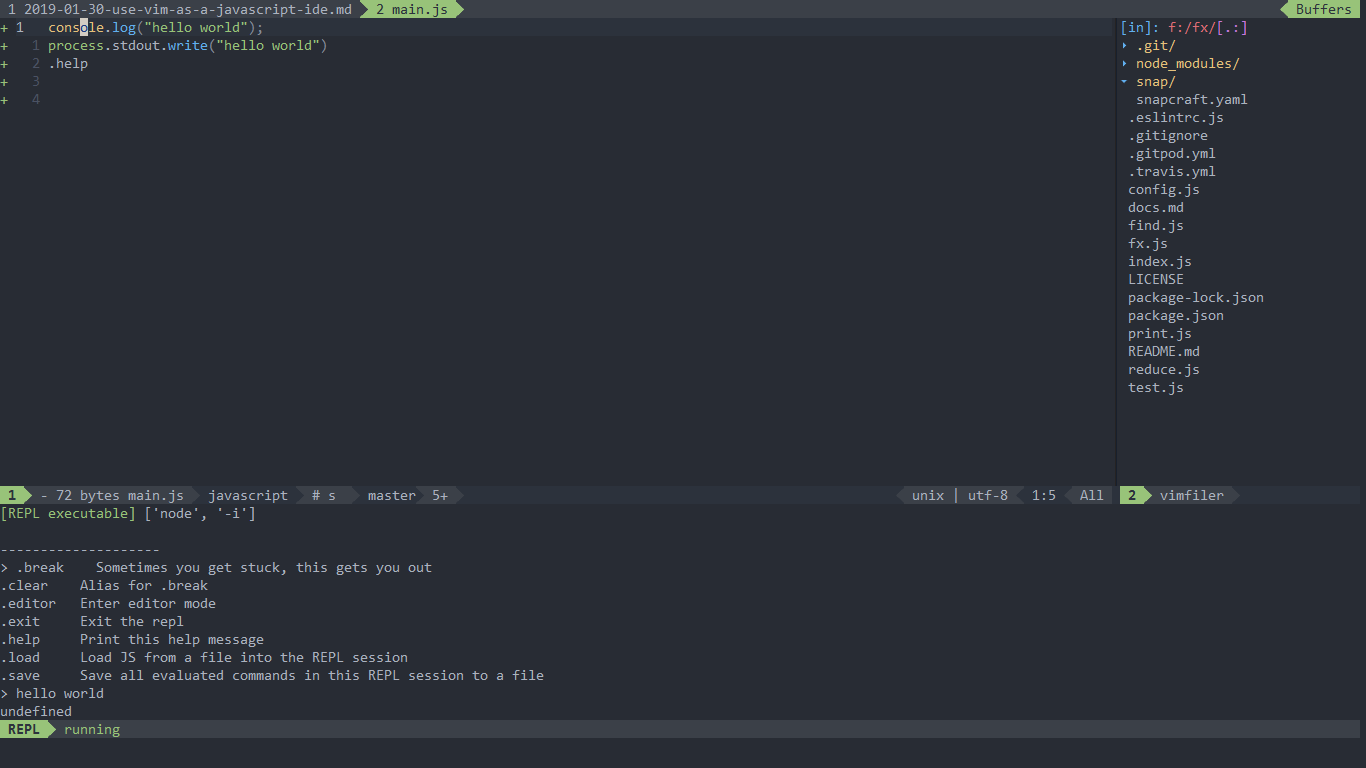Open the .travis.yml file
The width and height of the screenshot is (1366, 768).
pyautogui.click(x=1172, y=171)
